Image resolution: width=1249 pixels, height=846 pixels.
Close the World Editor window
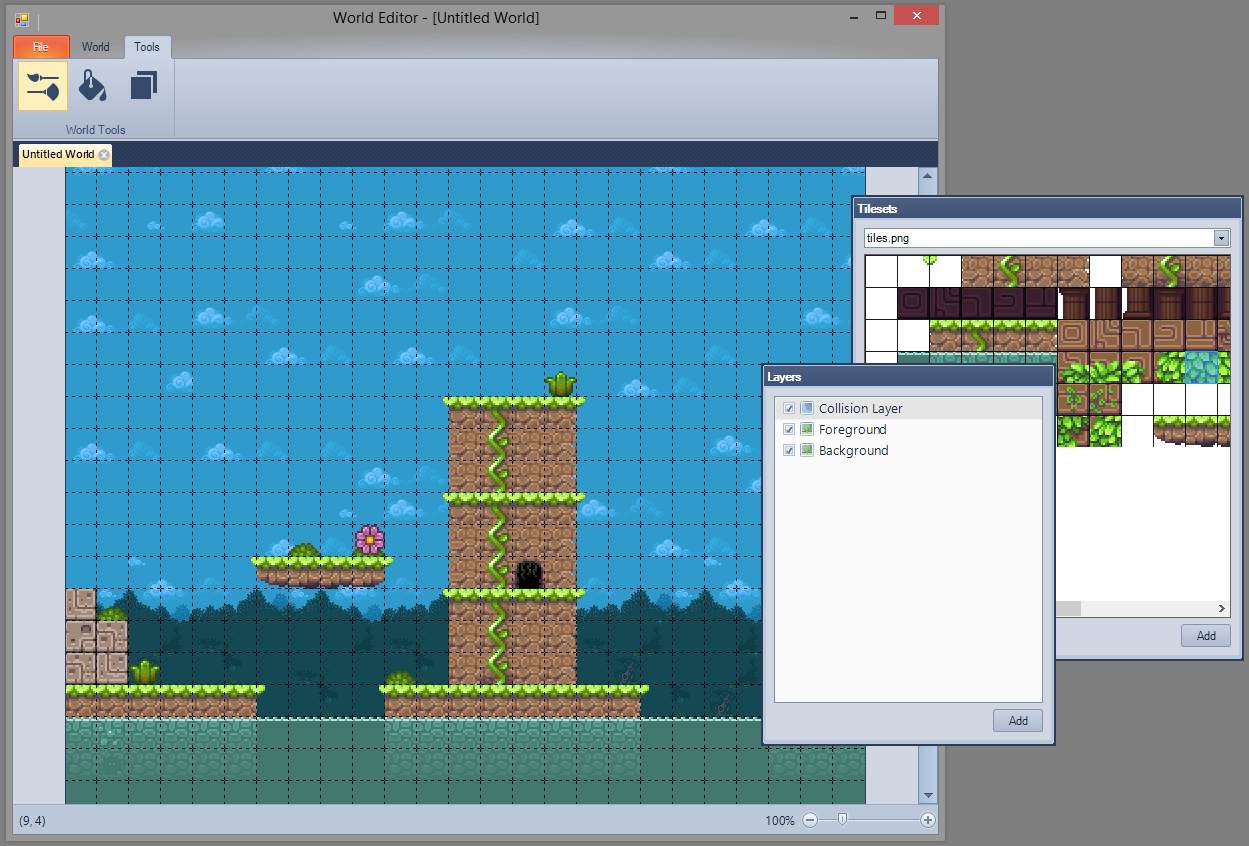pos(916,15)
